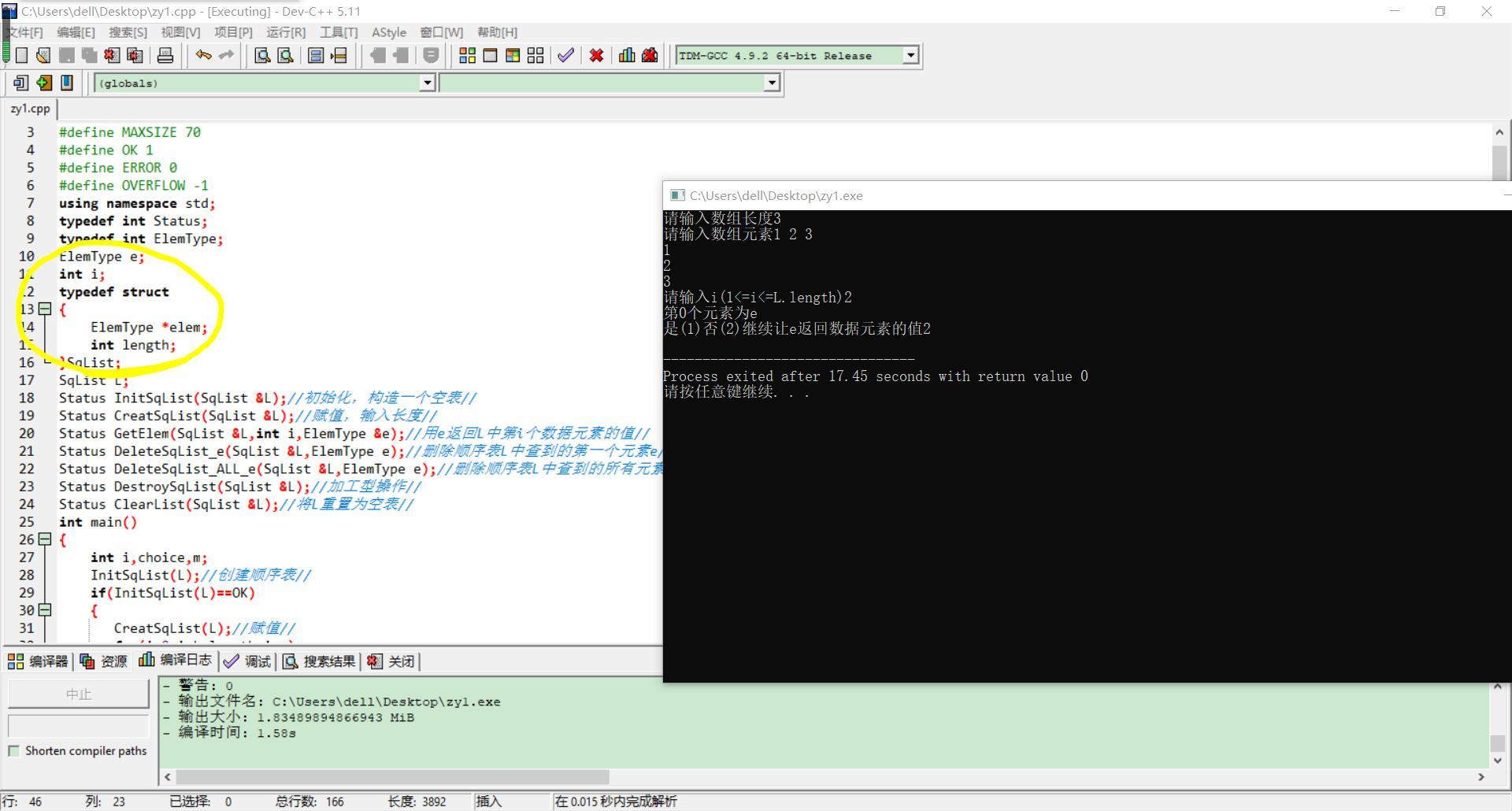This screenshot has width=1512, height=811.
Task: Click the Compile & Run colored icon
Action: (x=513, y=55)
